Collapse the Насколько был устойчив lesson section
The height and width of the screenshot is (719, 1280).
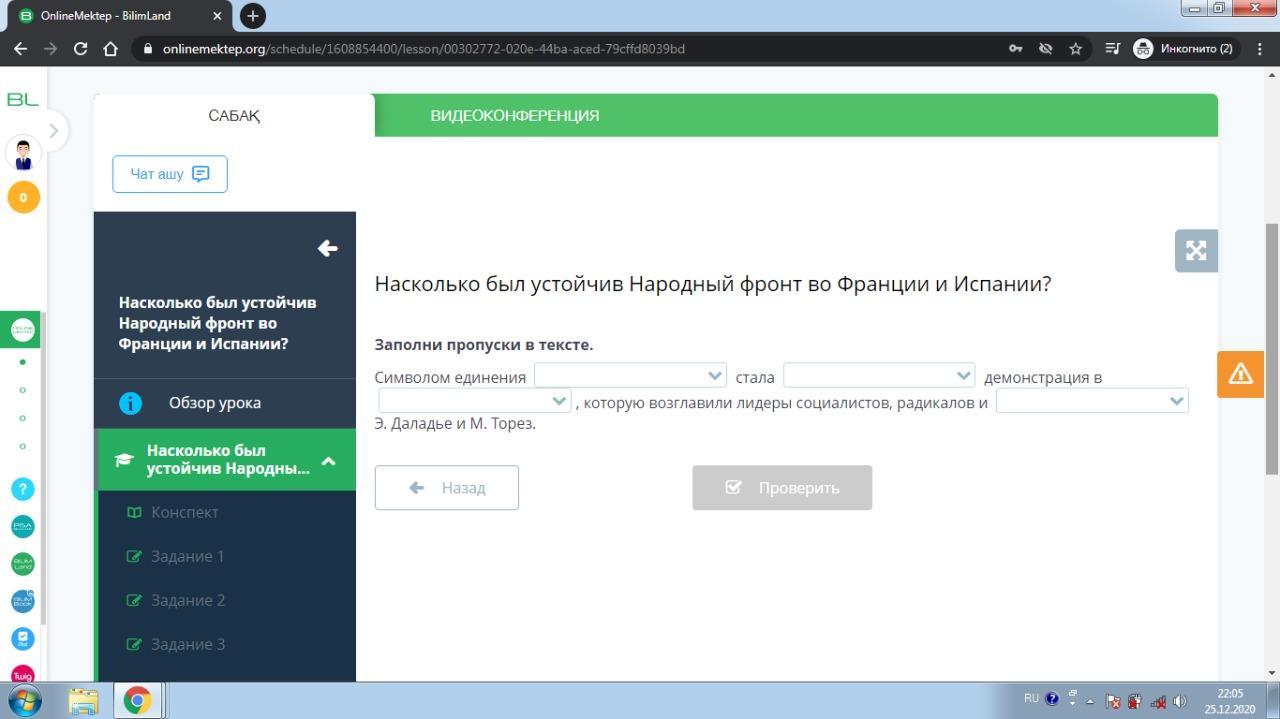point(328,461)
